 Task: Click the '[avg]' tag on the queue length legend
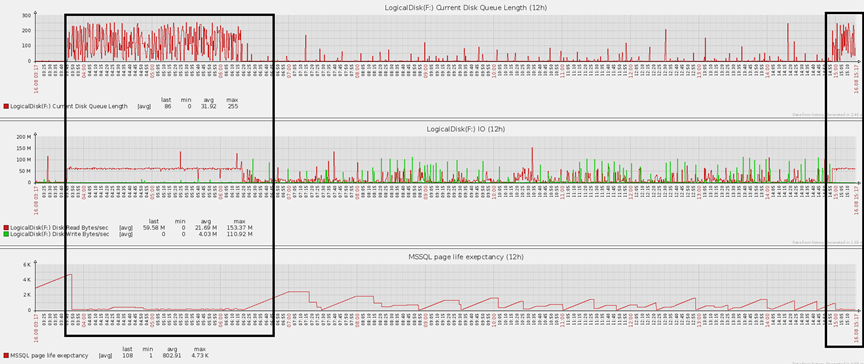144,106
